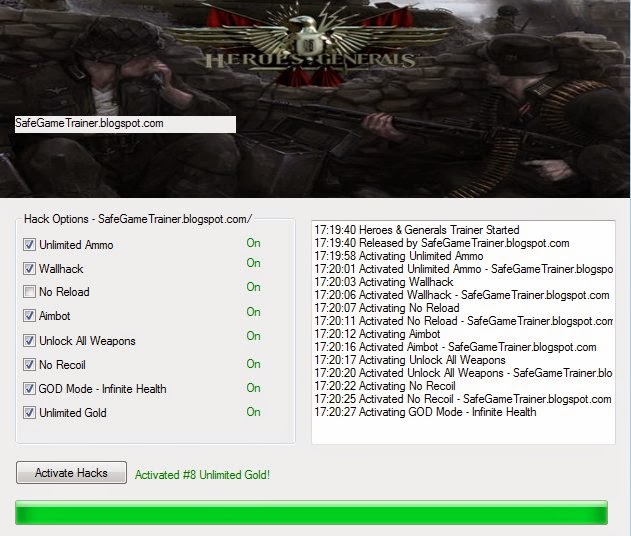
Task: Click the 'Hack Options' group box title
Action: tap(138, 219)
